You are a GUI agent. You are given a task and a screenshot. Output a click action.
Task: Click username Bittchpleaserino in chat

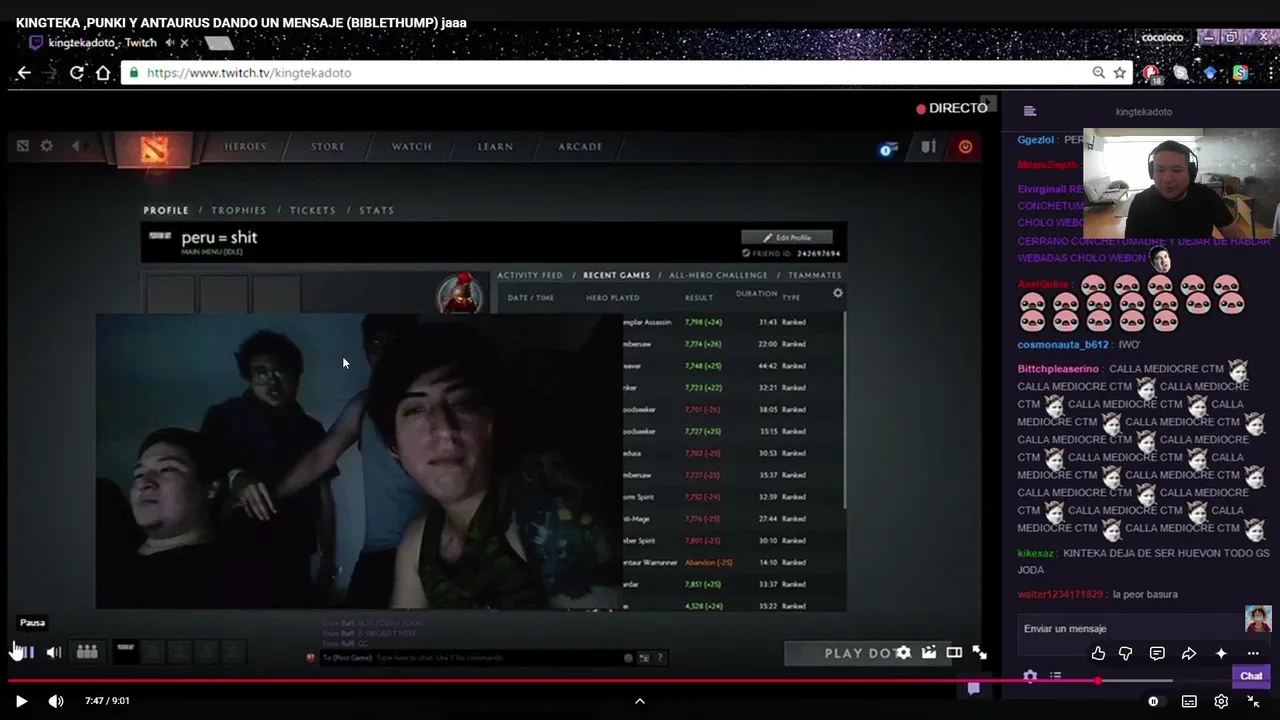pos(1058,369)
